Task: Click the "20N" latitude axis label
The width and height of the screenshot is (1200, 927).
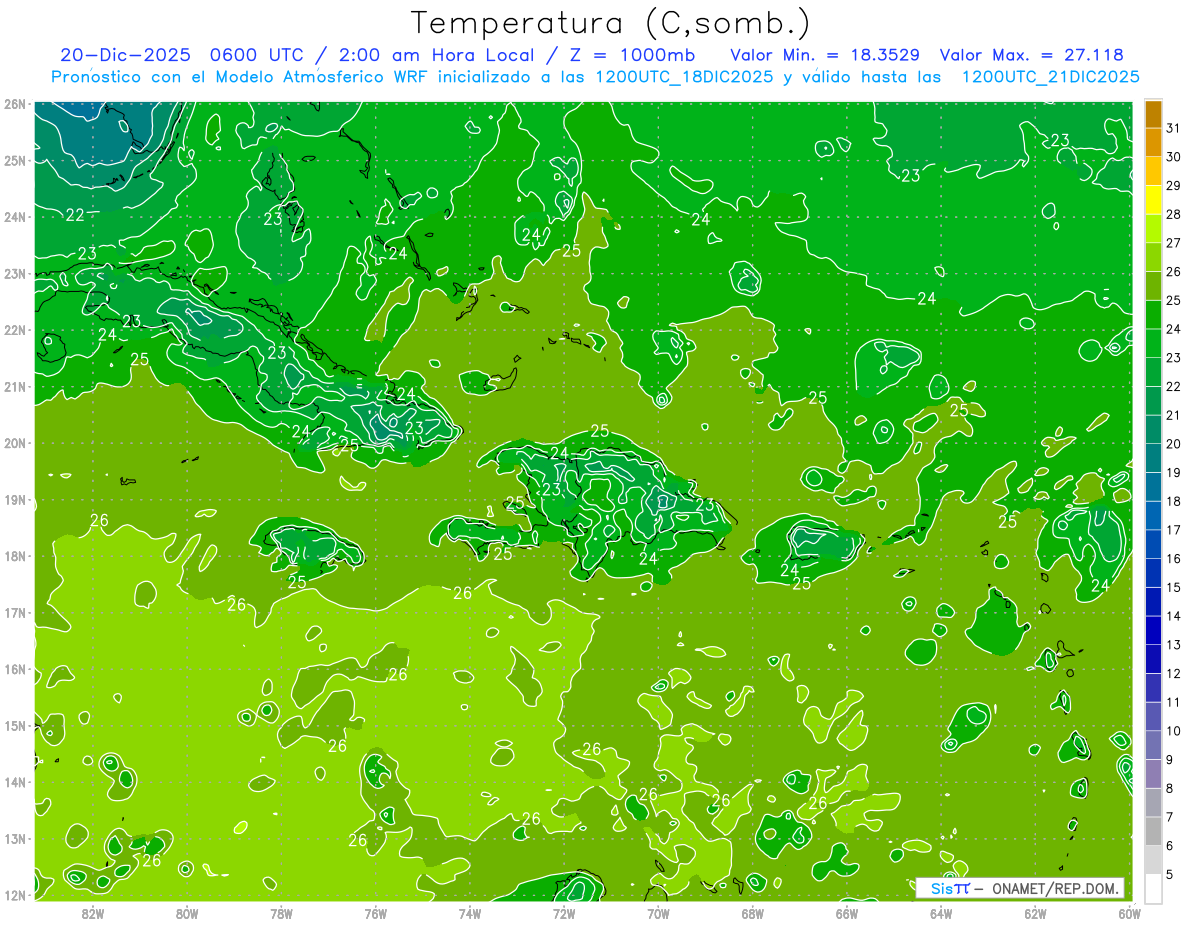Action: (14, 443)
